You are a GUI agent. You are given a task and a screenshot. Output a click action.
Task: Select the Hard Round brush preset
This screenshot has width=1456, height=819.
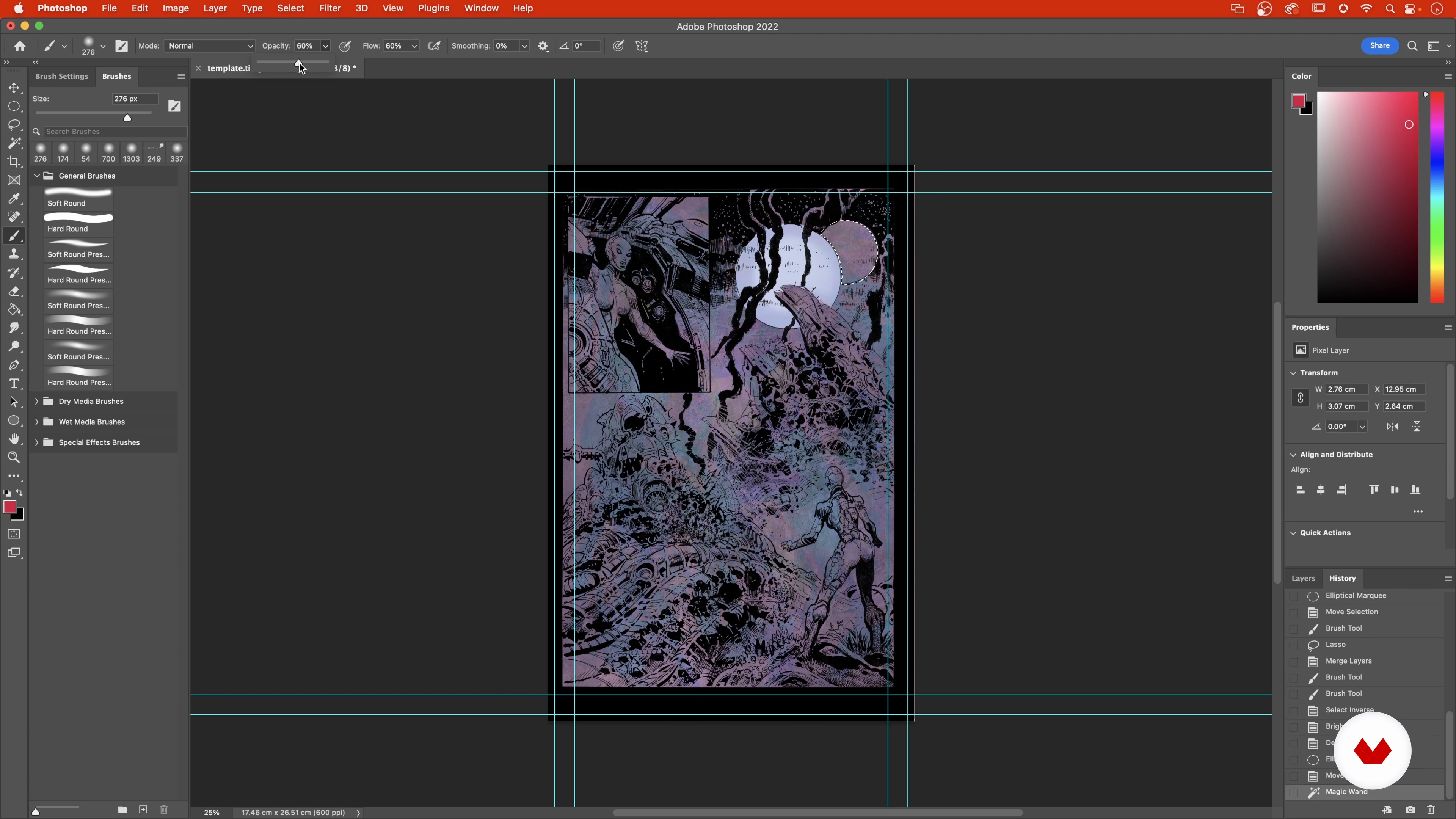[78, 223]
